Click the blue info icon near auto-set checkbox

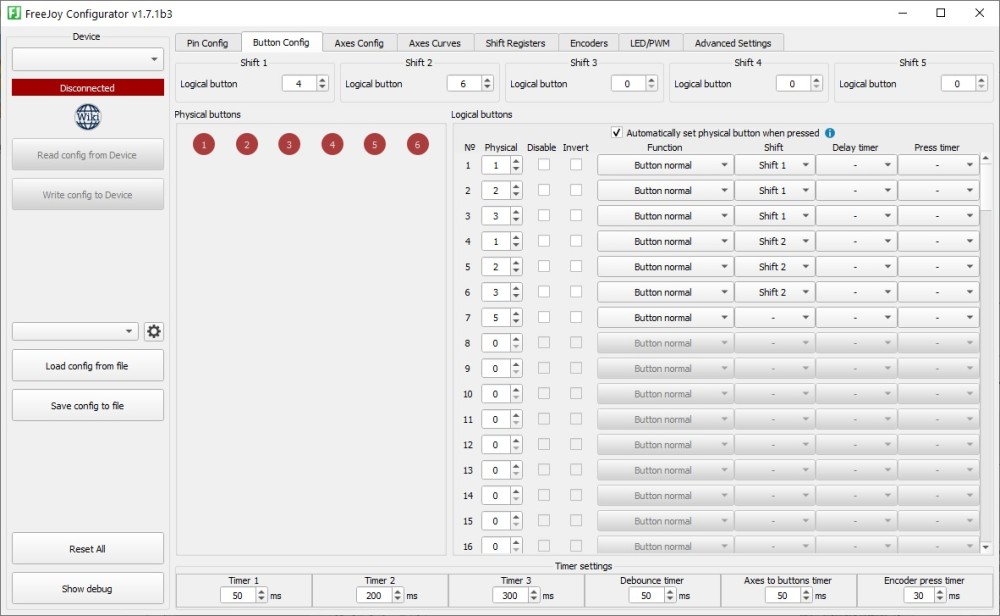coord(830,133)
